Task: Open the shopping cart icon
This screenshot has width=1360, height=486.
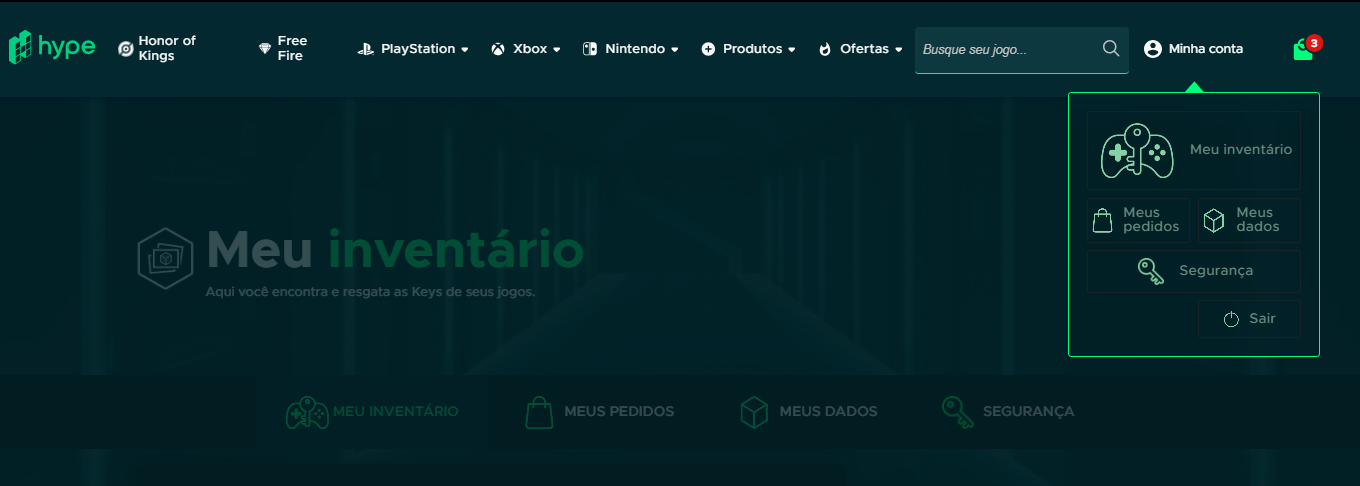Action: point(1303,50)
